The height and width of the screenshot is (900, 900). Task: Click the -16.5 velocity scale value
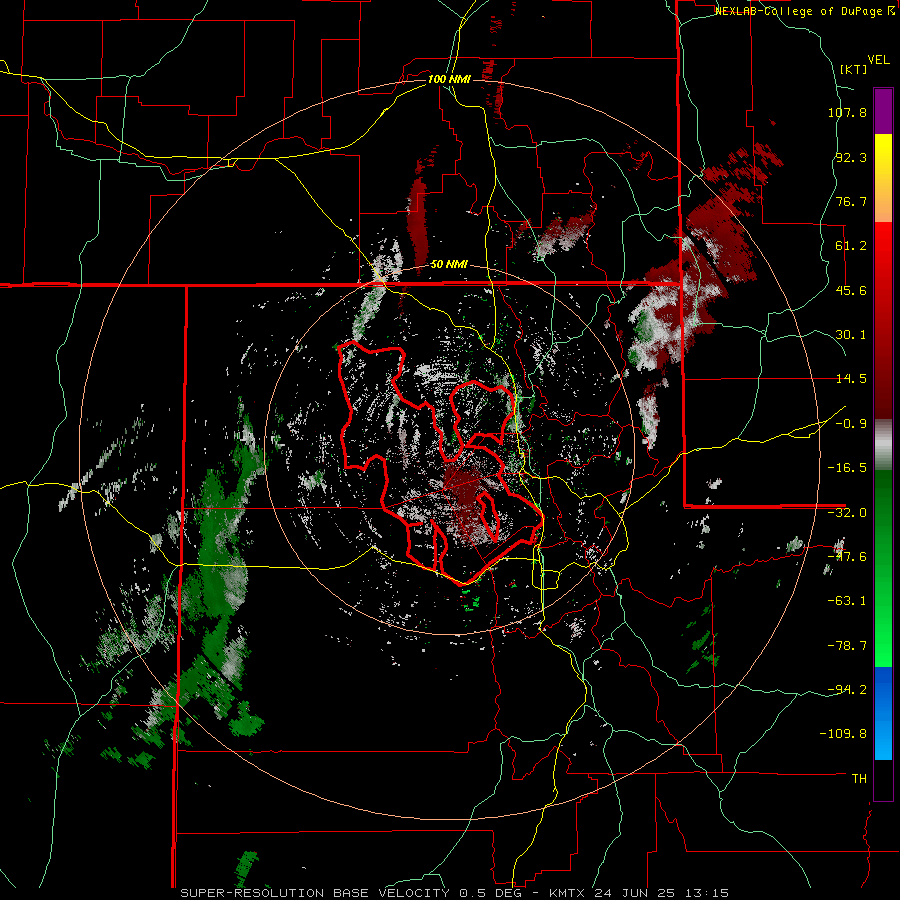847,468
